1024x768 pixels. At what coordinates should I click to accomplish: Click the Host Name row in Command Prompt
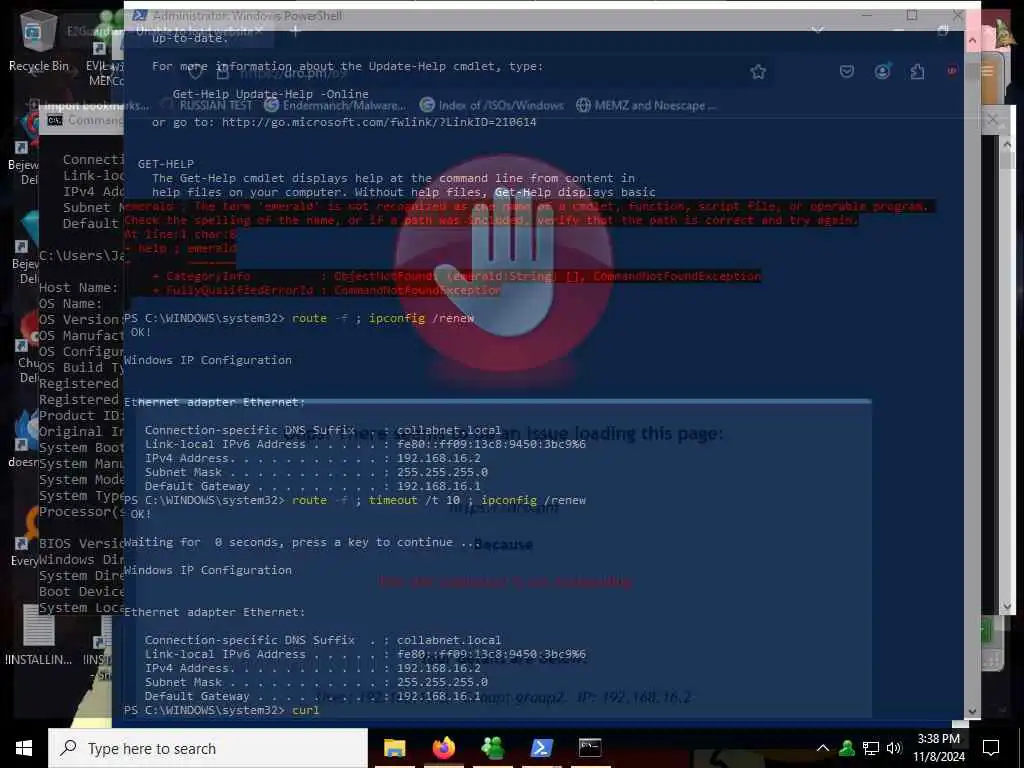tap(78, 287)
